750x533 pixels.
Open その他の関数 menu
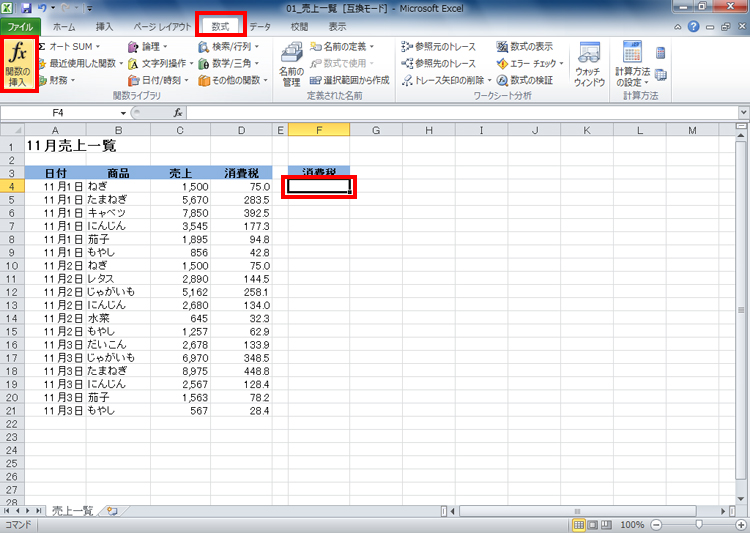(233, 80)
